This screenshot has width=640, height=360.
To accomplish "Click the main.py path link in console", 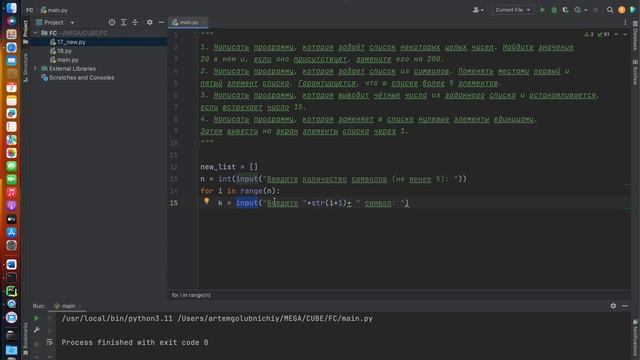I will [275, 318].
